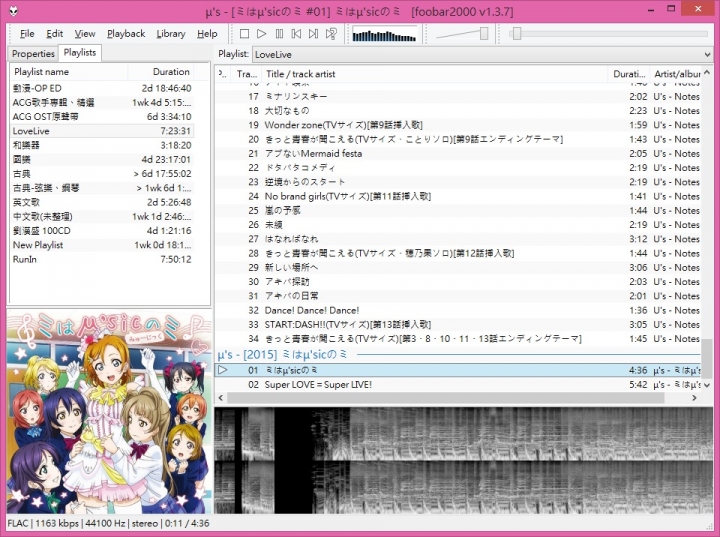This screenshot has height=537, width=720.
Task: Select track 24 No brand girls
Action: tap(458, 196)
